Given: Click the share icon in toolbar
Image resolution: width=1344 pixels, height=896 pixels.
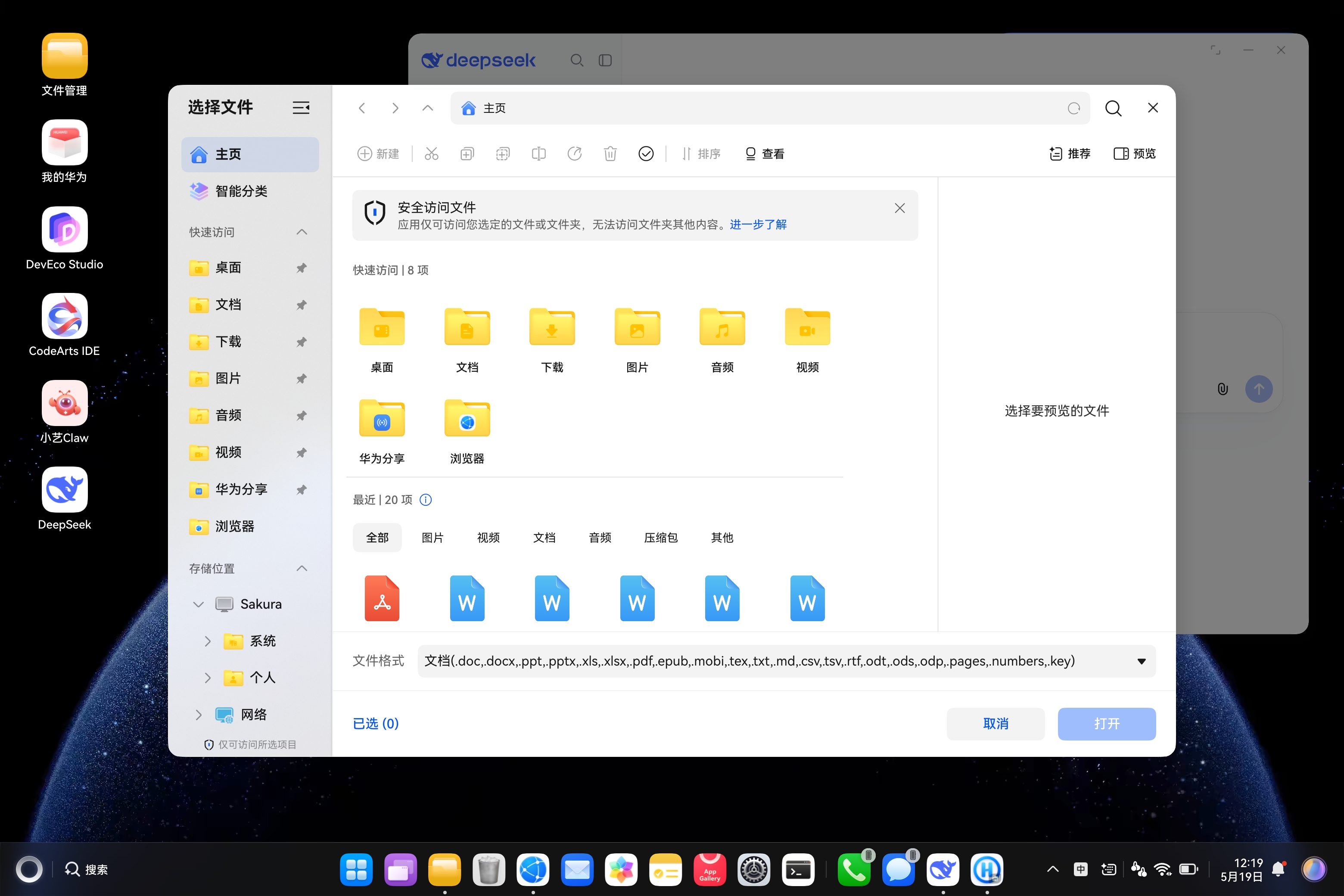Looking at the screenshot, I should point(574,154).
